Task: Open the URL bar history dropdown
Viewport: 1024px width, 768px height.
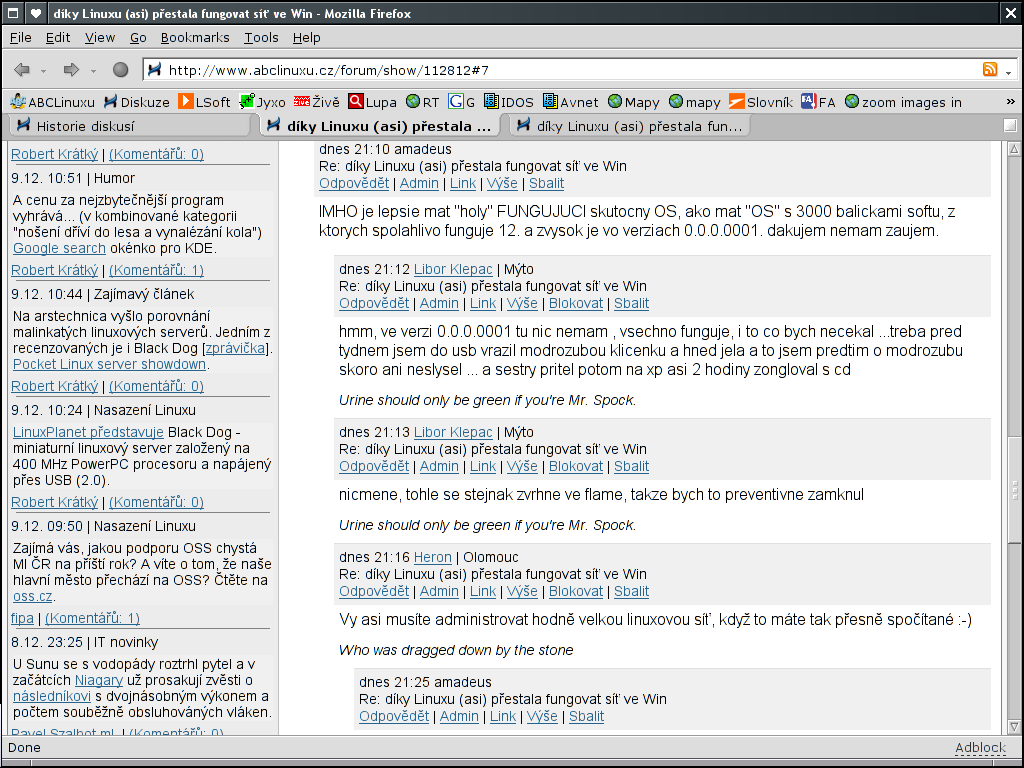Action: coord(1008,71)
